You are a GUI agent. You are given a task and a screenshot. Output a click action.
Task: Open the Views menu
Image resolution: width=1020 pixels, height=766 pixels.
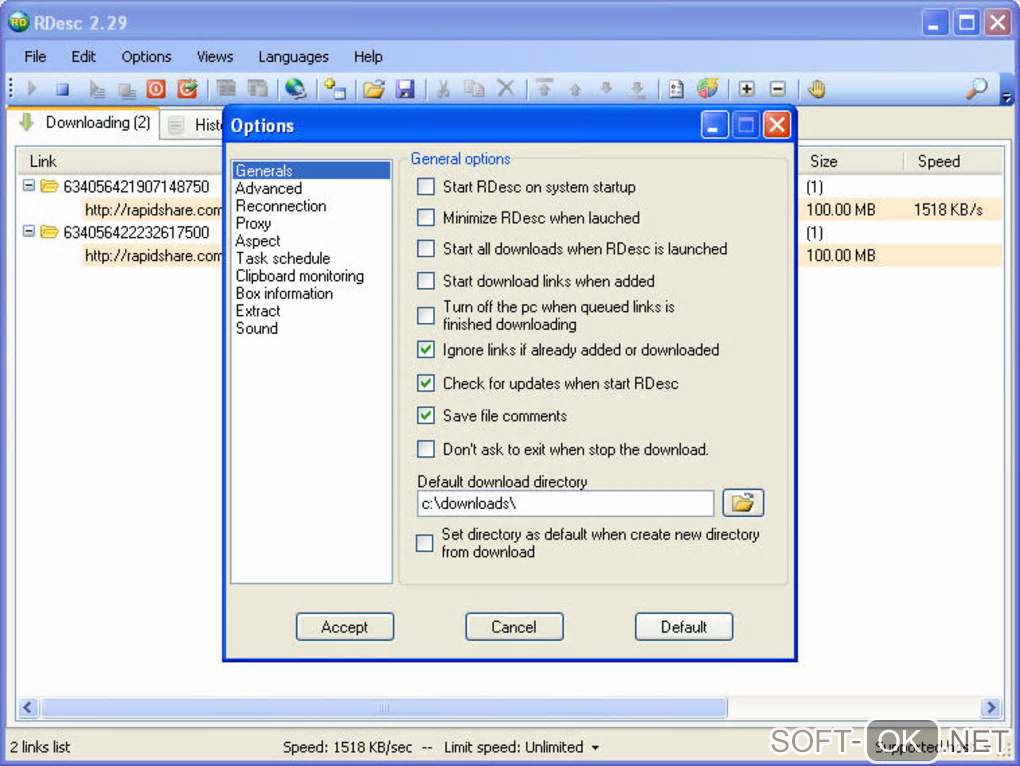pos(215,57)
